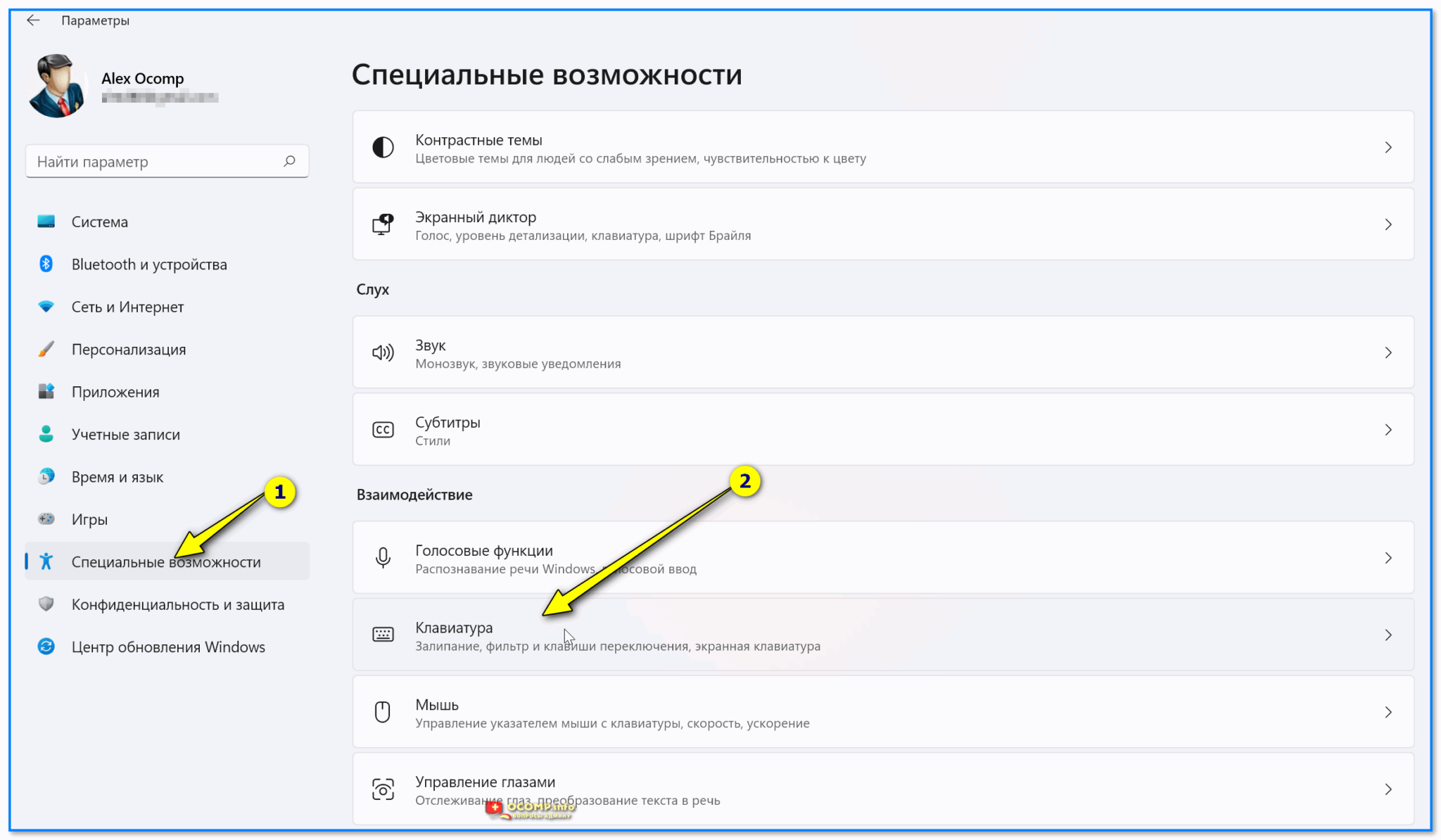Open Контрастные темы settings
The height and width of the screenshot is (840, 1441).
883,147
